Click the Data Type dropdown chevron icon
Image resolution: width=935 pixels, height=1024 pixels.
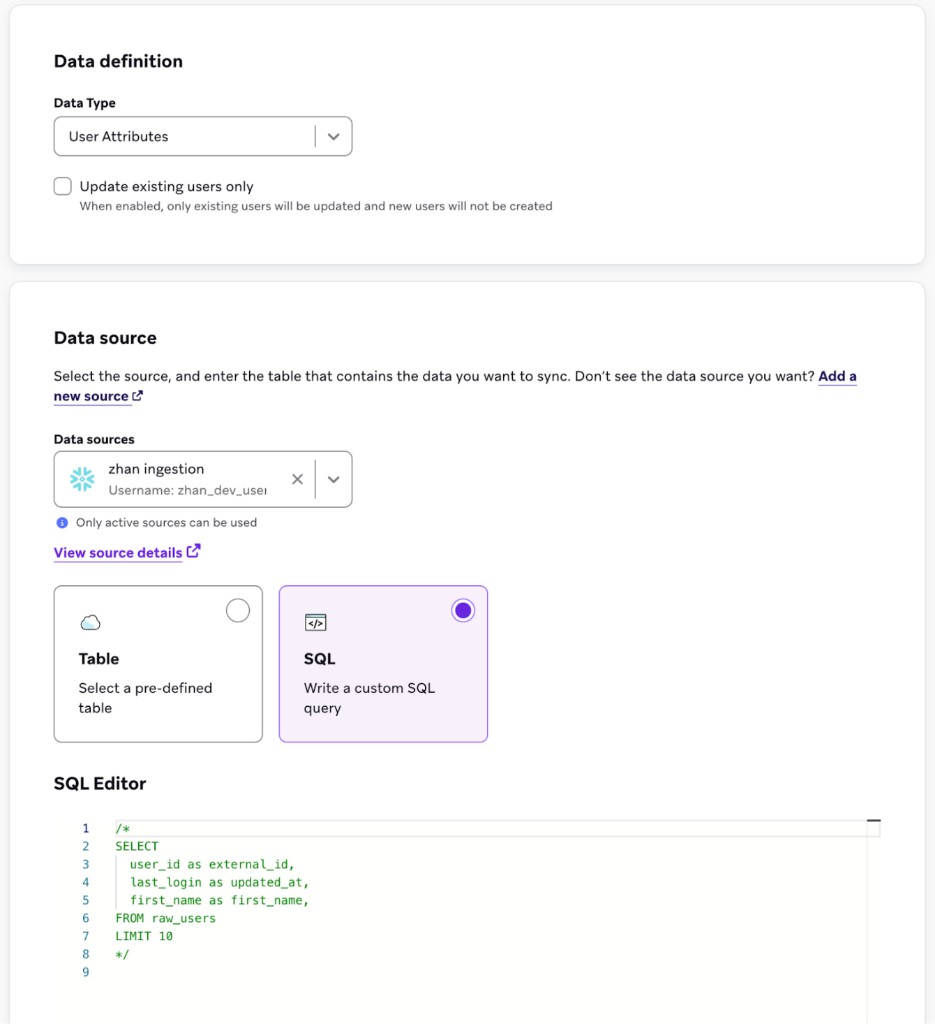[334, 136]
